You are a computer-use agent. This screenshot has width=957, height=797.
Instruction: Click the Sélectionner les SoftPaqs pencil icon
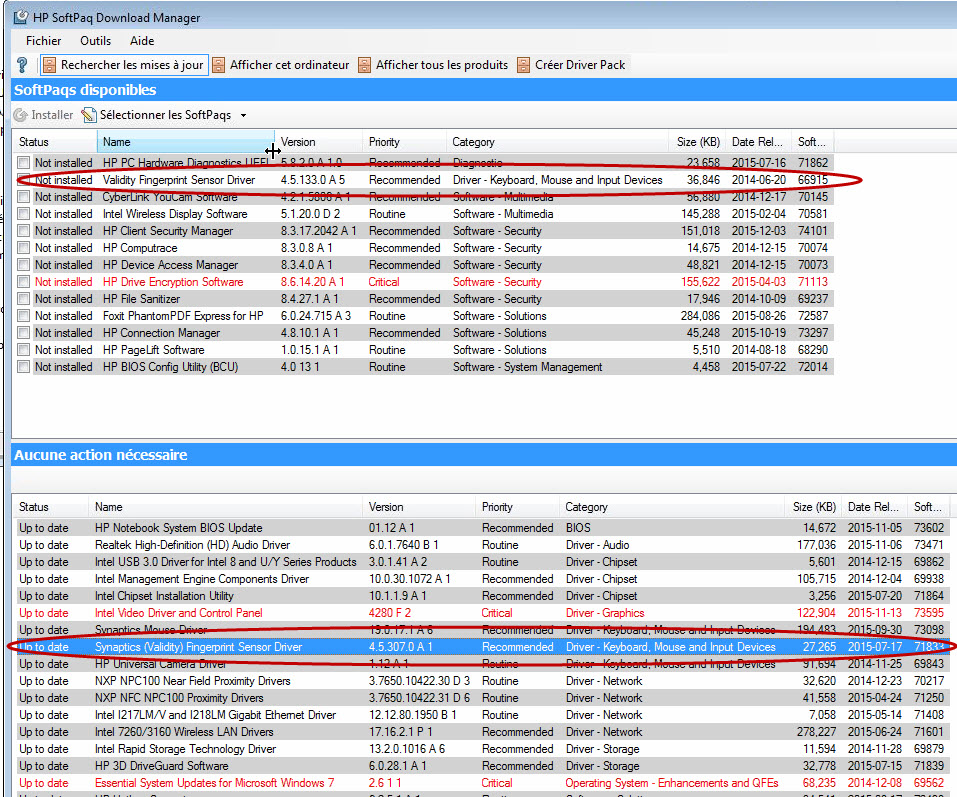coord(89,115)
